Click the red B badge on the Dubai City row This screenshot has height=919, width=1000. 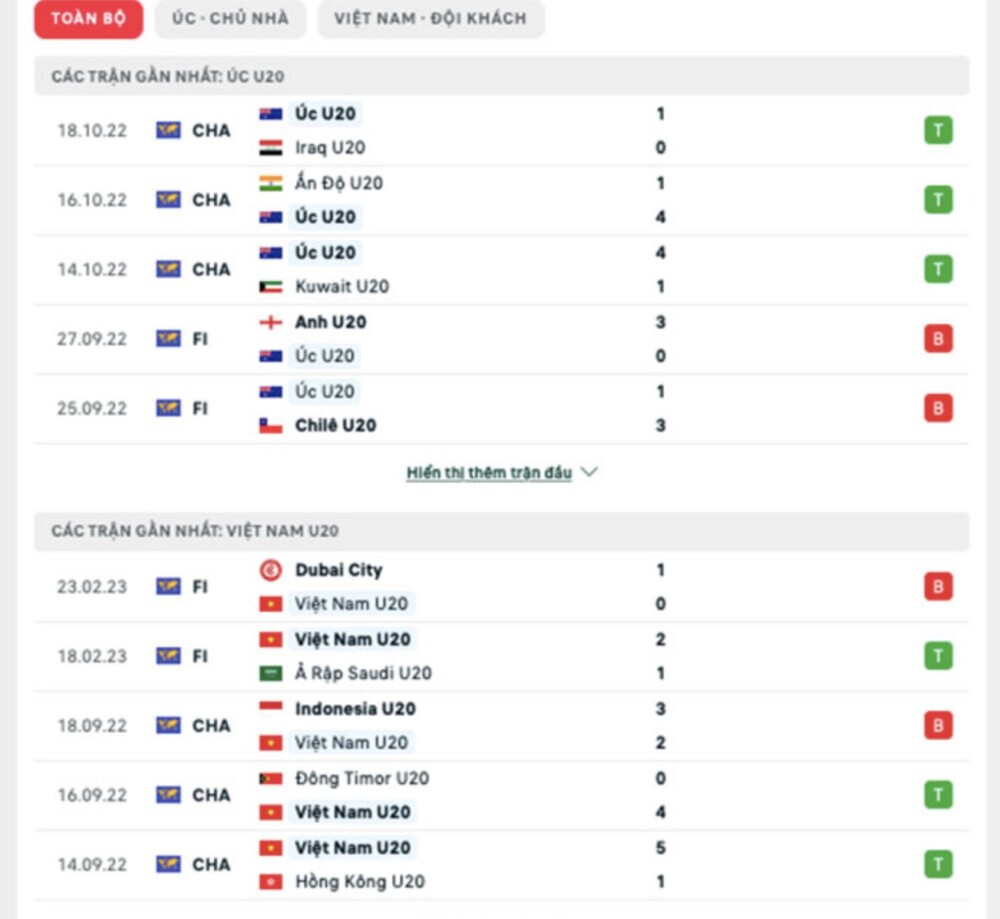937,587
